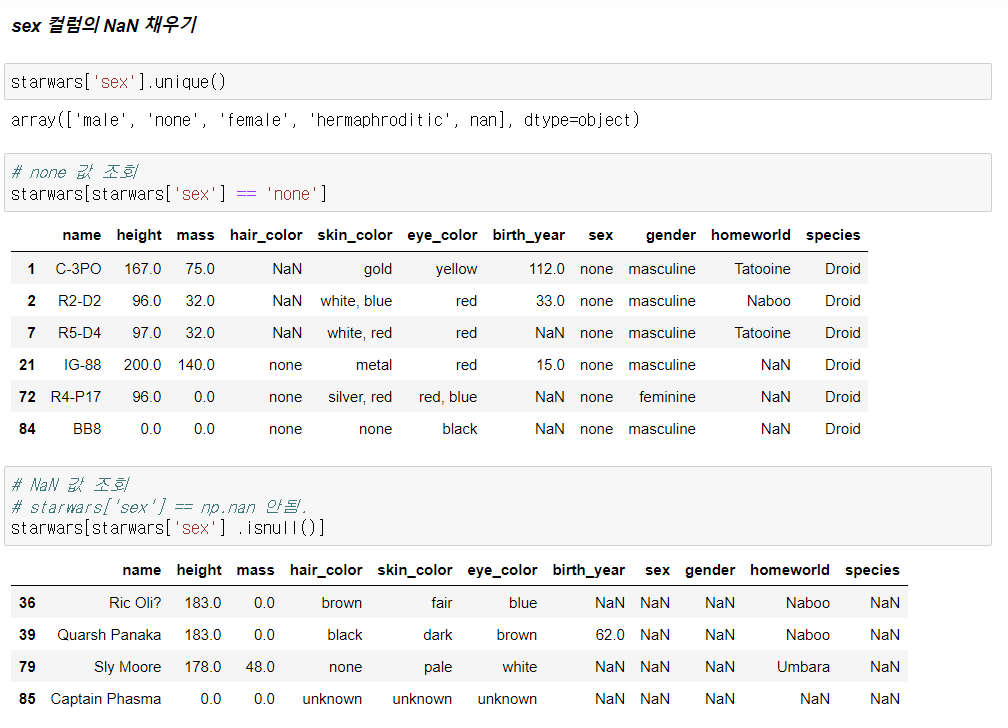Viewport: 1008px width, 728px height.
Task: Click 'Sly Moore' name cell
Action: (x=127, y=667)
